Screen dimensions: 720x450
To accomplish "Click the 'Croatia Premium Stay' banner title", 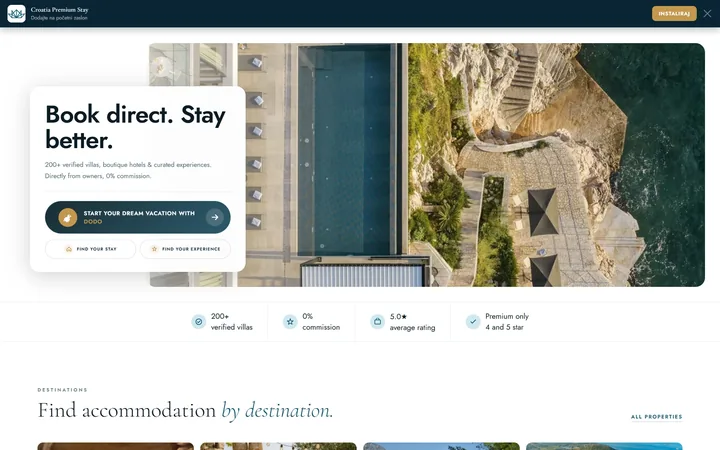I will tap(60, 10).
